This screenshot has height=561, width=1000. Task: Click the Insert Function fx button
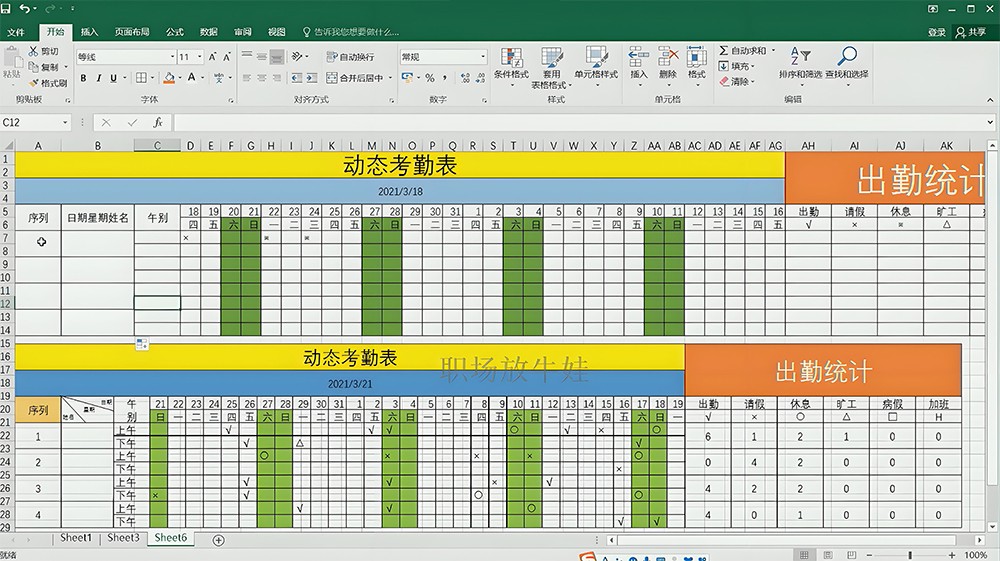pos(158,122)
